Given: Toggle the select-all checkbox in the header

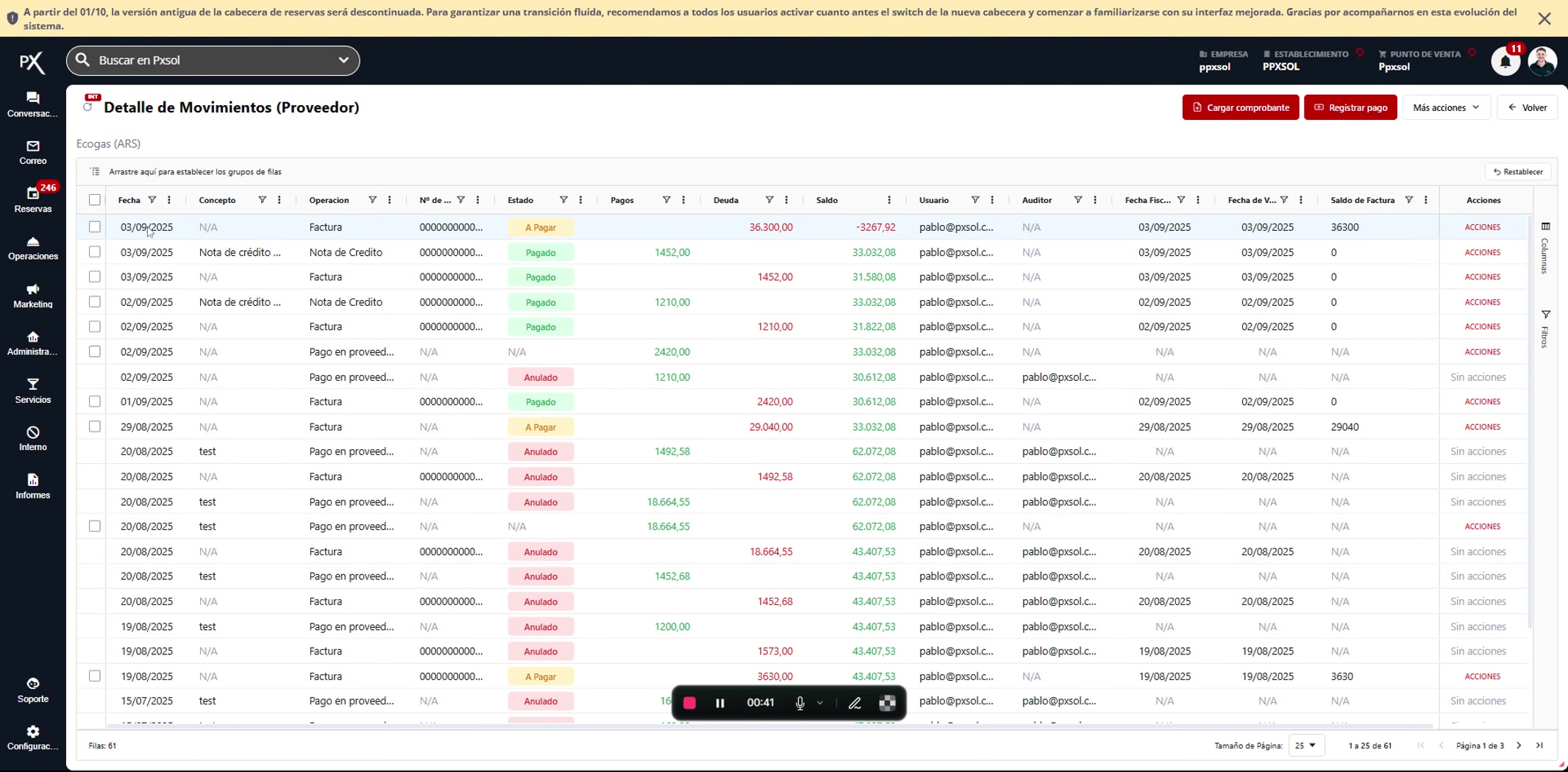Looking at the screenshot, I should pyautogui.click(x=95, y=200).
